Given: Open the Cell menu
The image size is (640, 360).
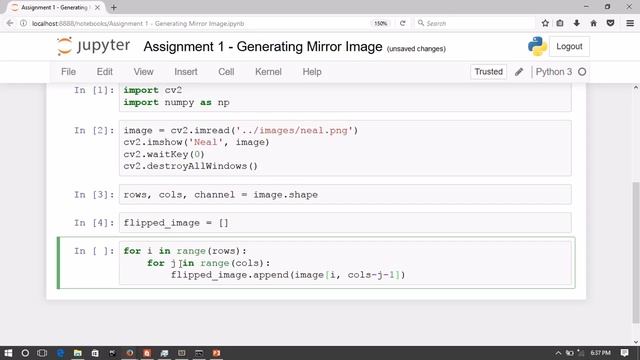Looking at the screenshot, I should pos(226,72).
